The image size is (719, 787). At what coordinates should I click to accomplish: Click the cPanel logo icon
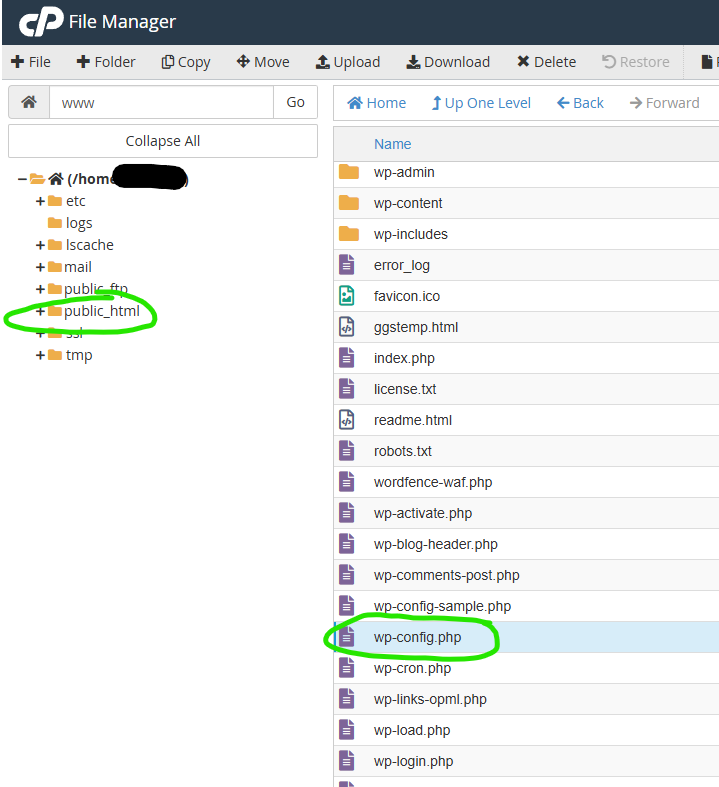pyautogui.click(x=41, y=22)
